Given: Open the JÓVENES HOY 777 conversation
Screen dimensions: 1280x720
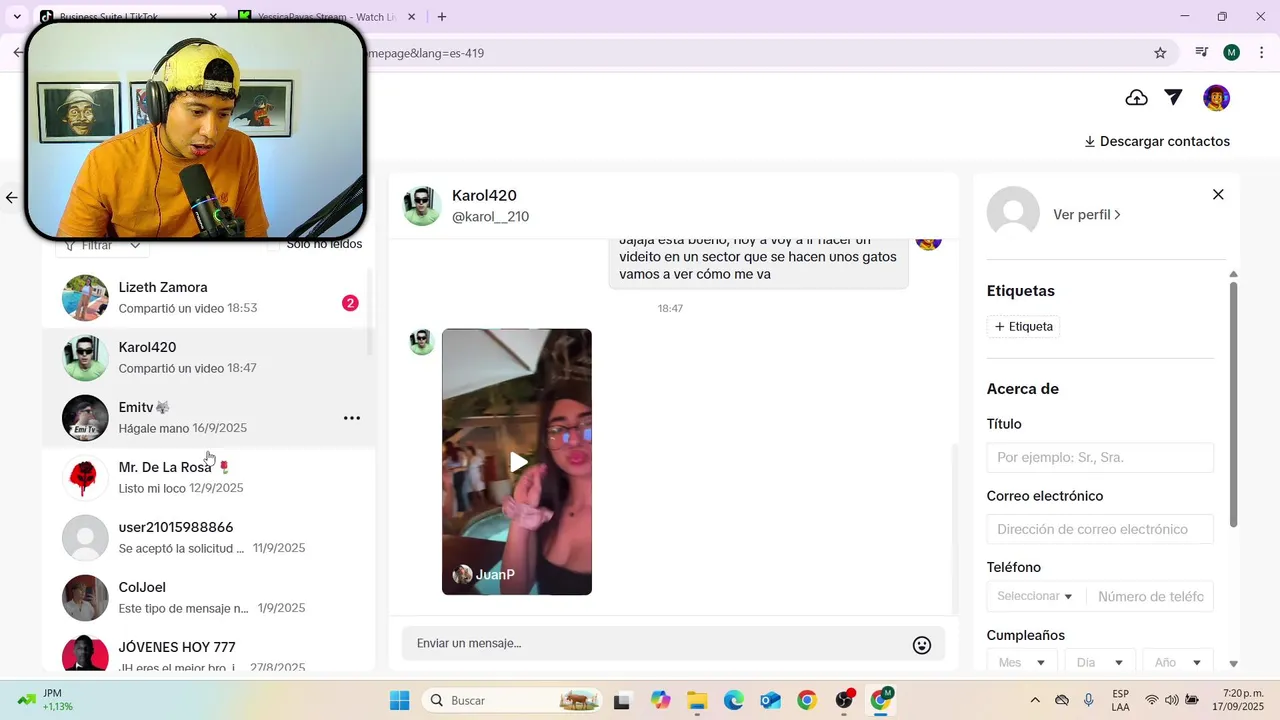Looking at the screenshot, I should point(209,650).
